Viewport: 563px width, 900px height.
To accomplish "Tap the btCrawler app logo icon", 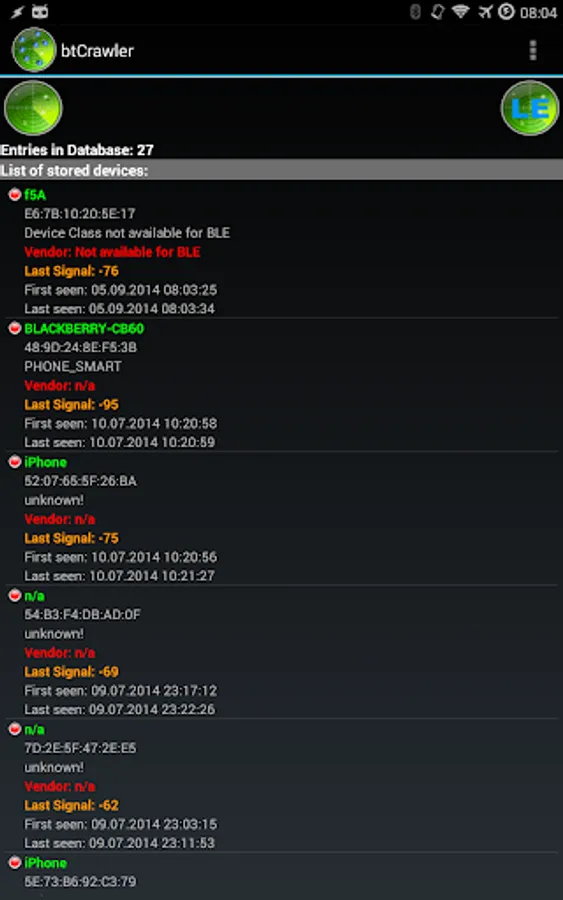I will [34, 51].
